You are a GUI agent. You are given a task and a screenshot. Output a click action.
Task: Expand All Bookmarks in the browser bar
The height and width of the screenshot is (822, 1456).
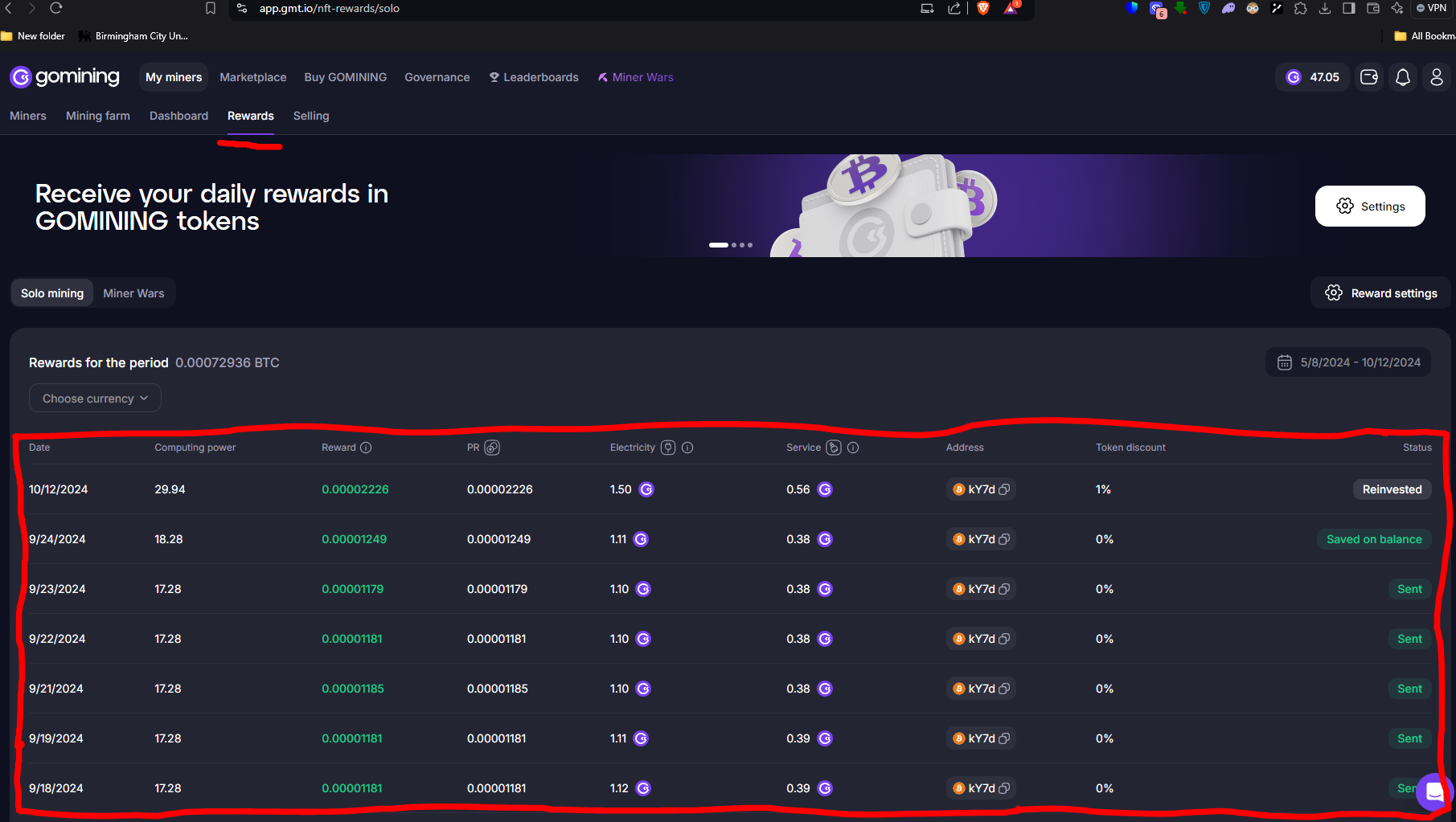pos(1427,35)
